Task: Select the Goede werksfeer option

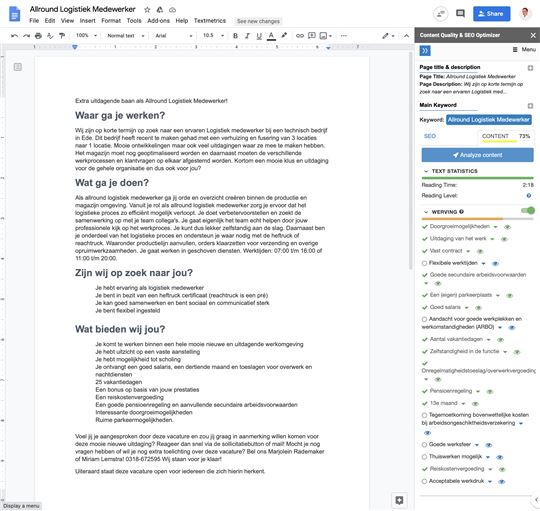Action: click(424, 445)
